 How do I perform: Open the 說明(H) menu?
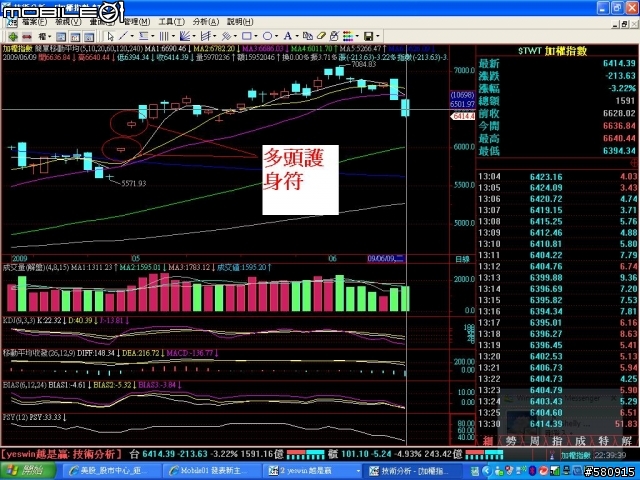coord(240,22)
